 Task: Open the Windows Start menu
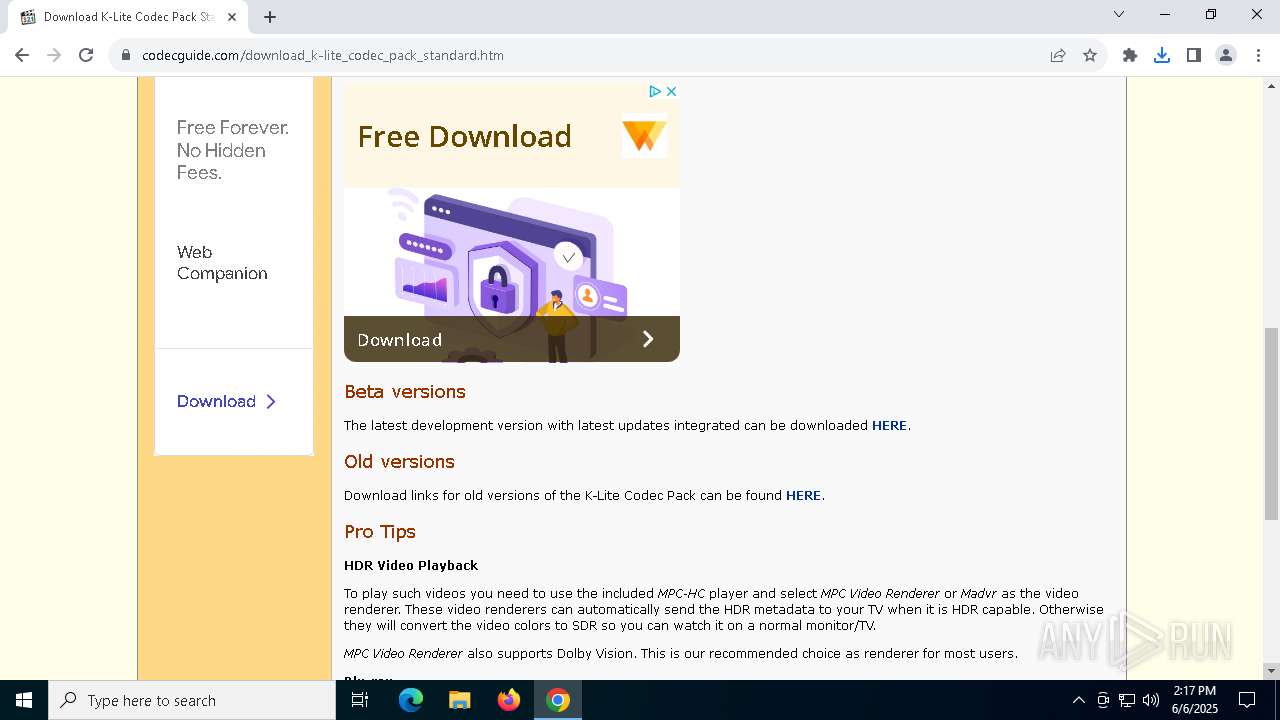pyautogui.click(x=24, y=700)
